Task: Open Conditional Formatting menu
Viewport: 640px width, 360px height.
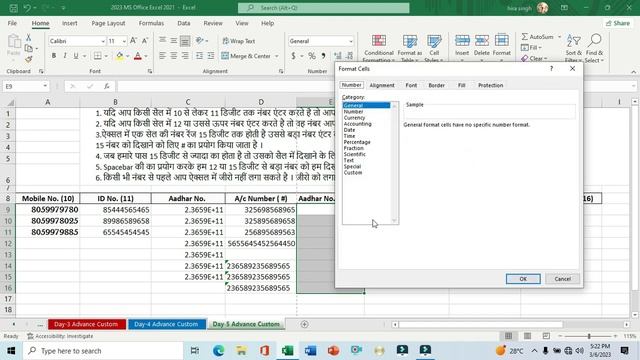Action: click(379, 48)
